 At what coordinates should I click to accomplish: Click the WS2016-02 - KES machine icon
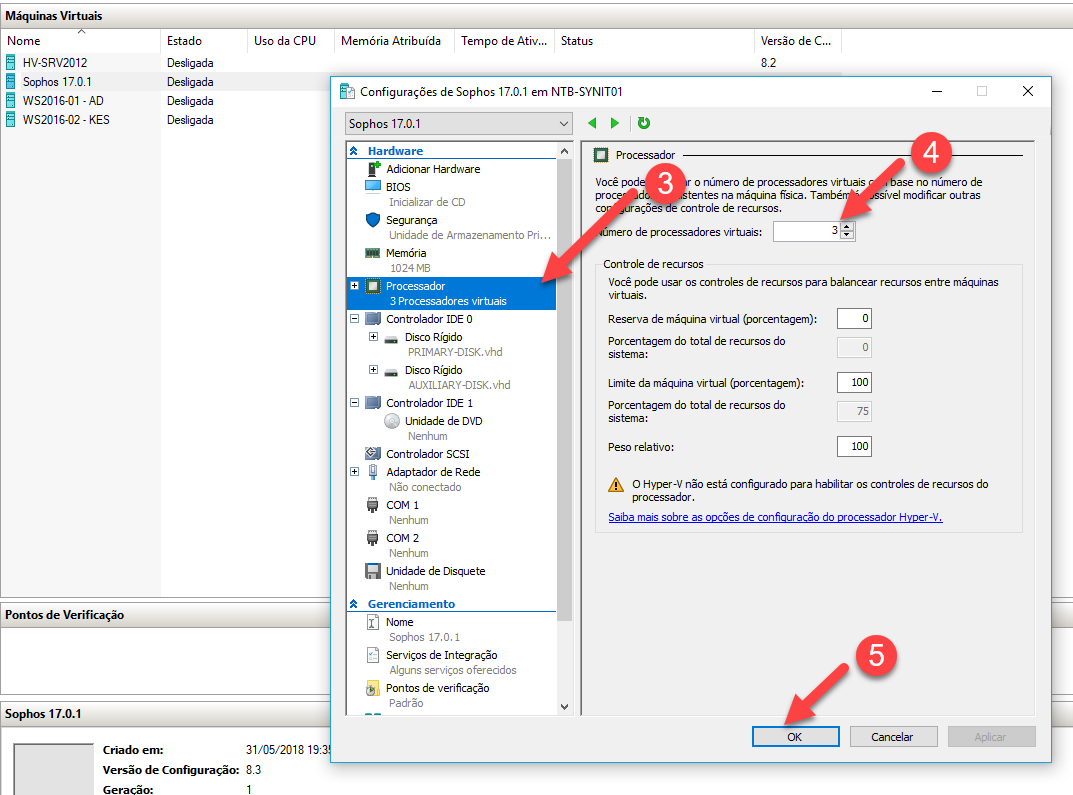coord(10,120)
